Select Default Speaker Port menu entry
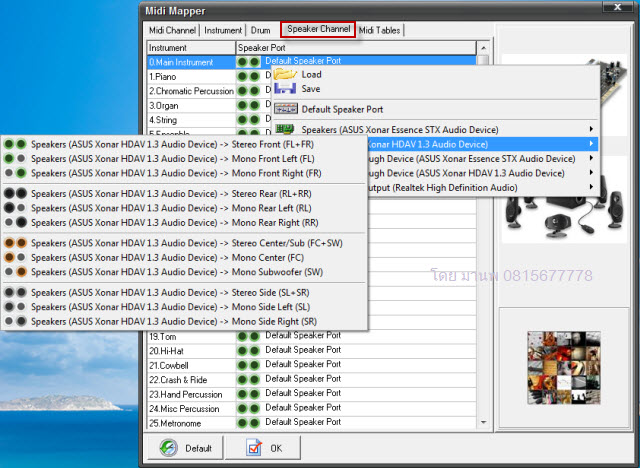The height and width of the screenshot is (468, 640). (436, 109)
